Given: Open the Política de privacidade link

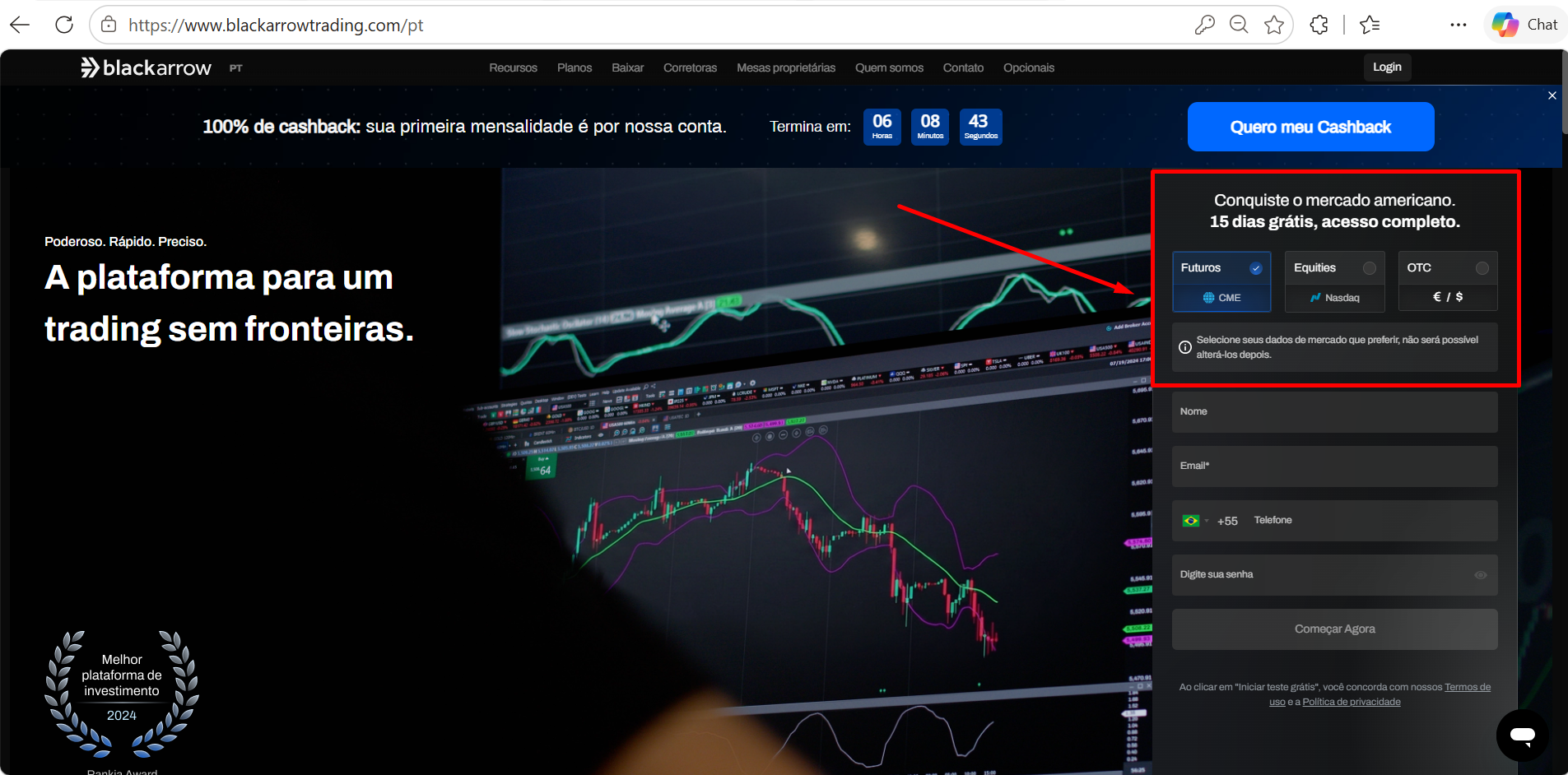Looking at the screenshot, I should (1352, 702).
